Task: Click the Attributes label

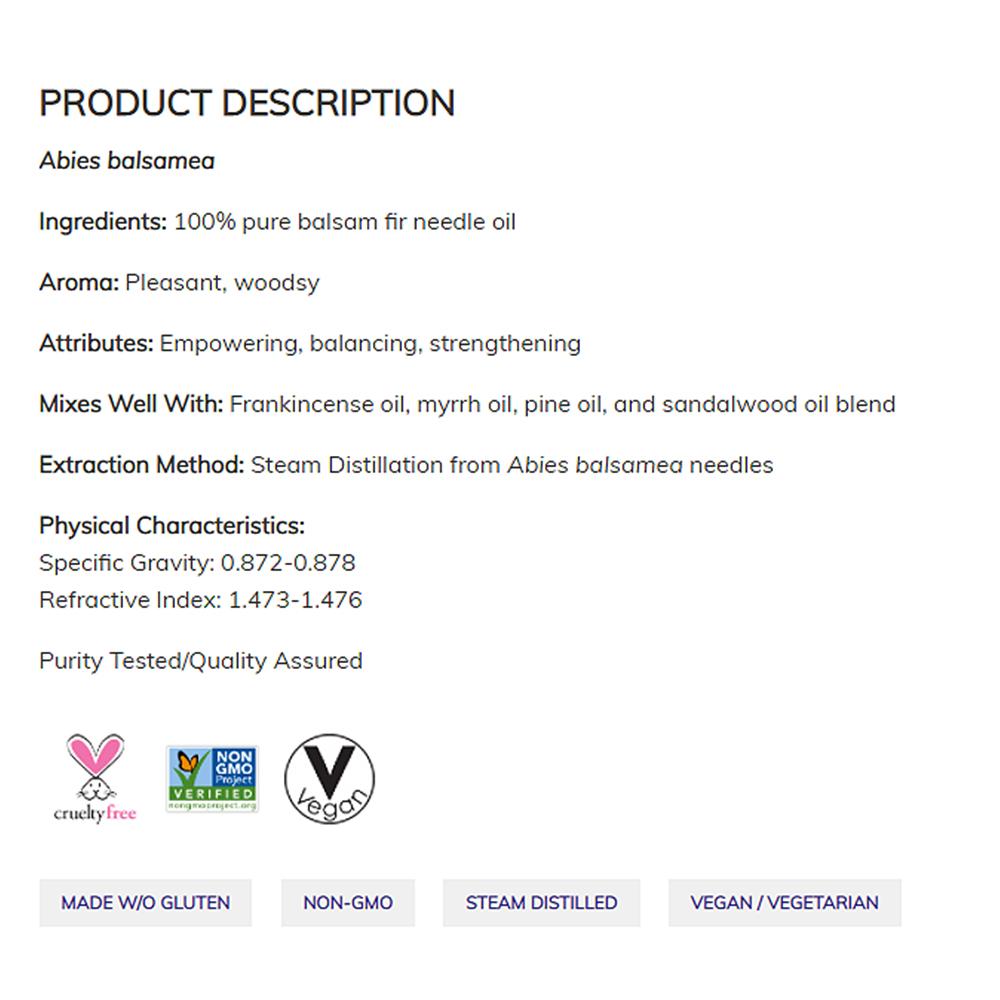Action: (x=97, y=343)
